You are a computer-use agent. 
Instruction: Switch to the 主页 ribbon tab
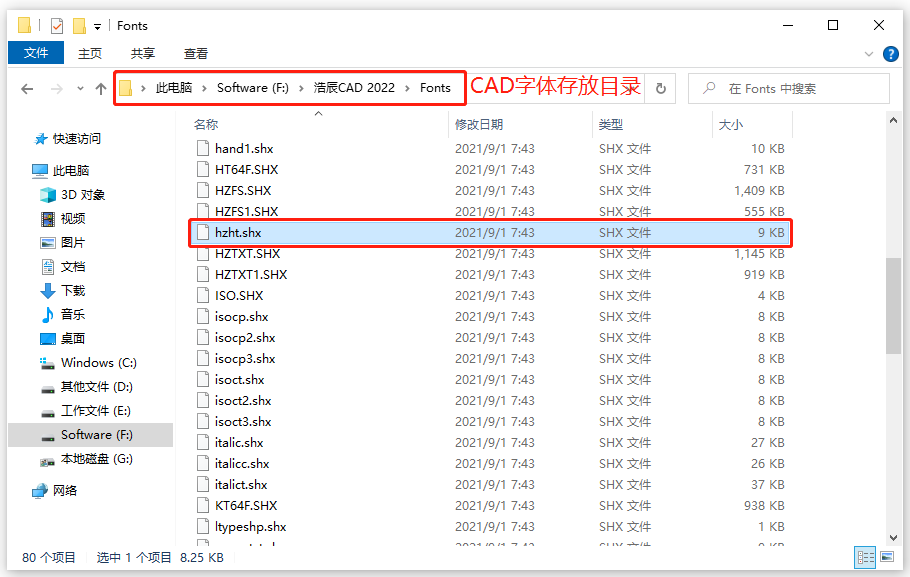click(x=90, y=53)
